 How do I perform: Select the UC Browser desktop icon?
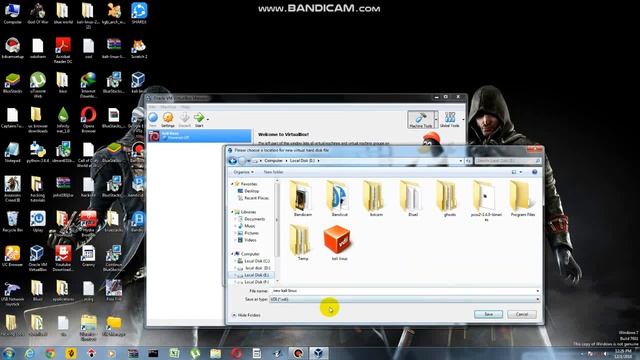tap(12, 256)
